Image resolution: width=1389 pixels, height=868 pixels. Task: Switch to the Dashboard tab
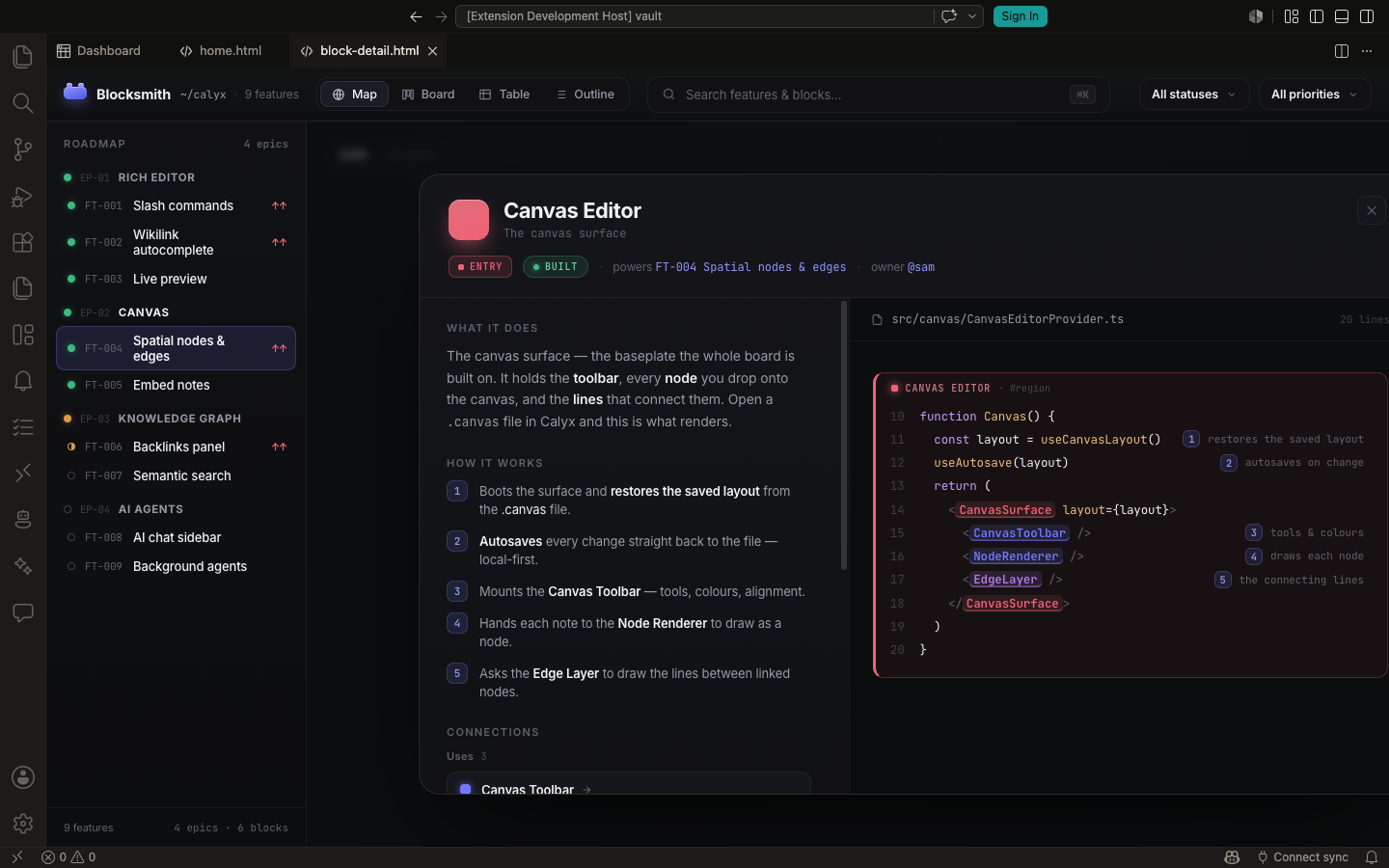tap(98, 51)
